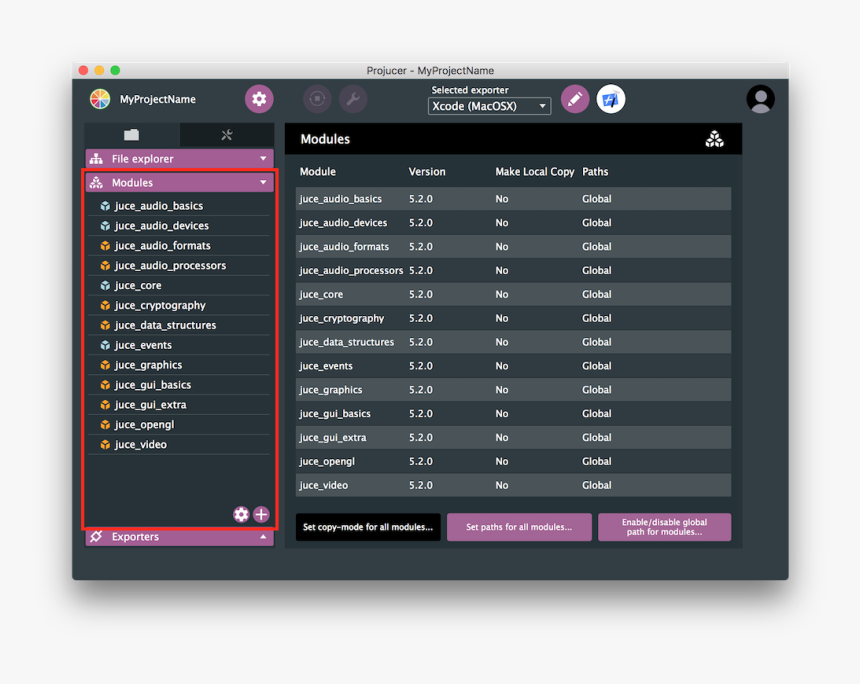Add a module with the plus icon

point(261,514)
